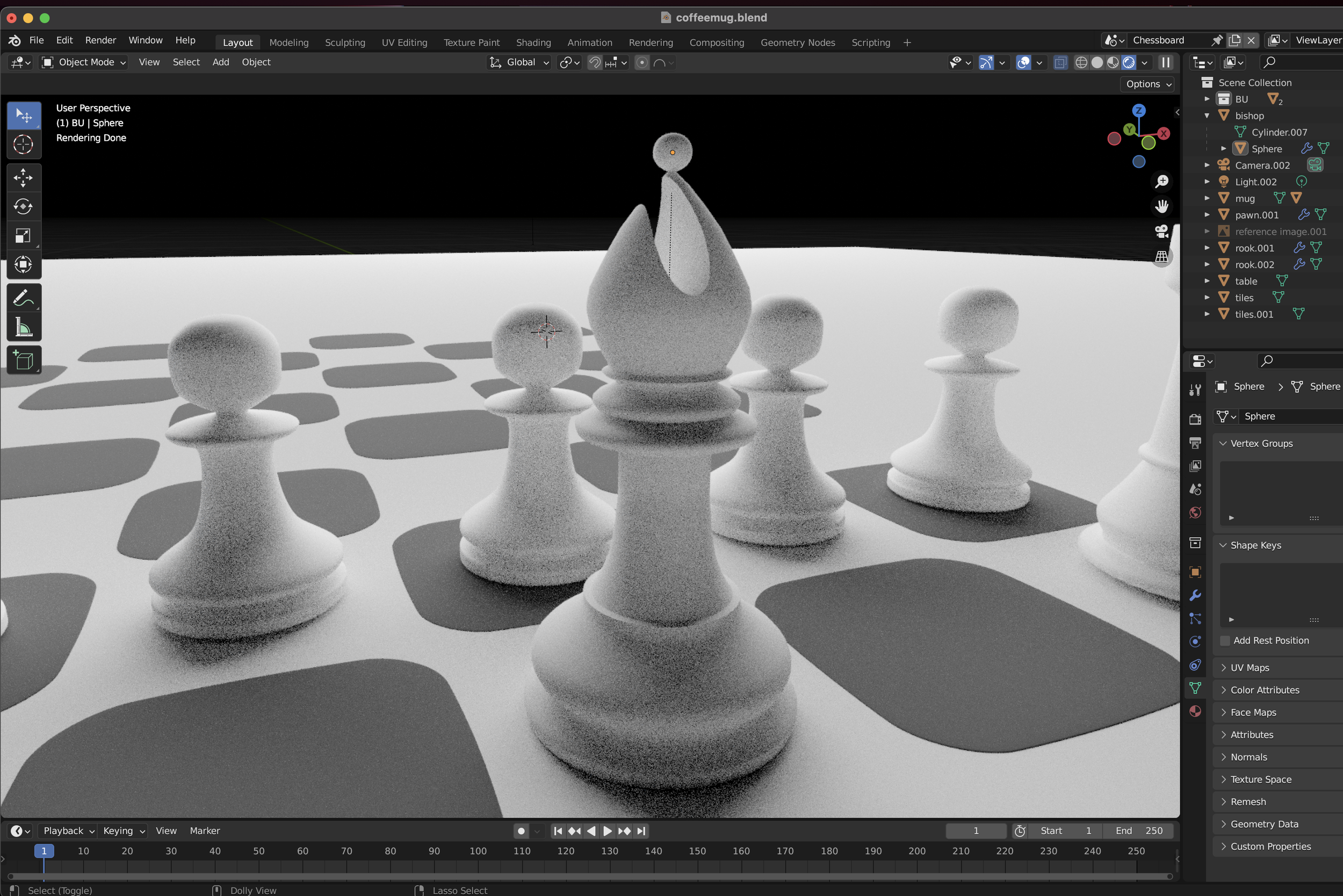The image size is (1343, 896).
Task: Open the Render menu
Action: [x=100, y=40]
